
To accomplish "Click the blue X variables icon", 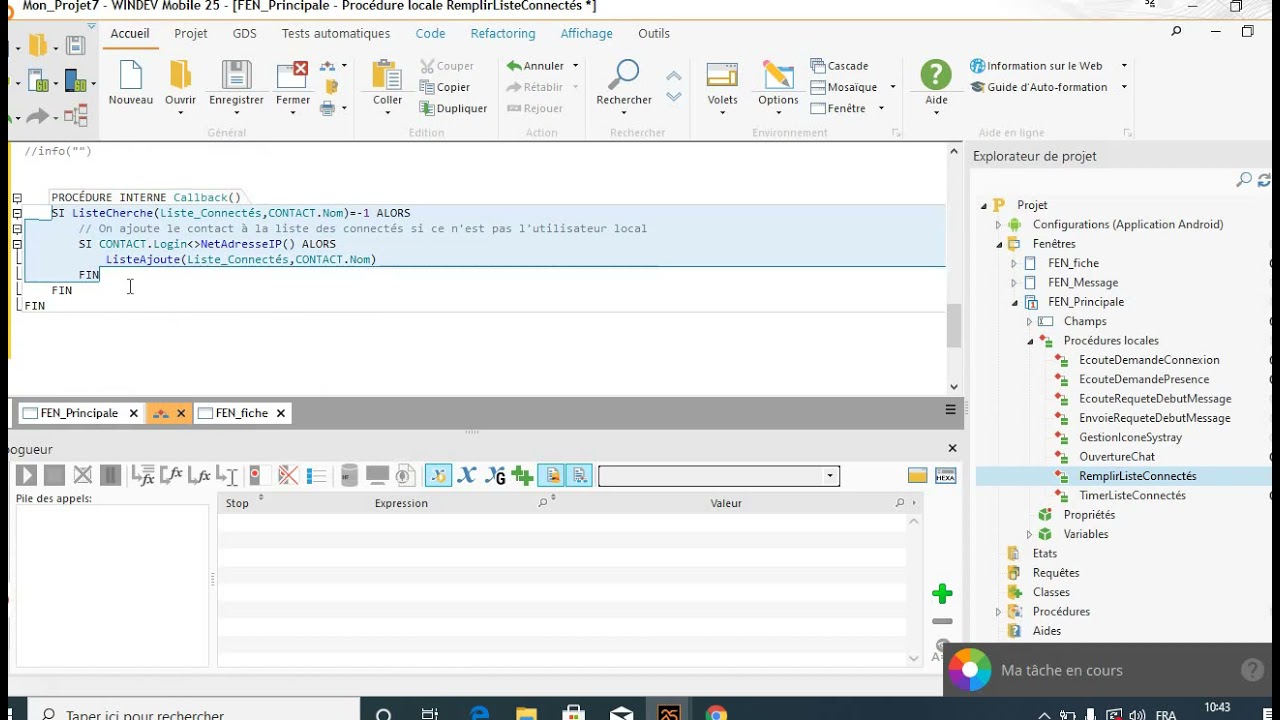I will point(466,476).
